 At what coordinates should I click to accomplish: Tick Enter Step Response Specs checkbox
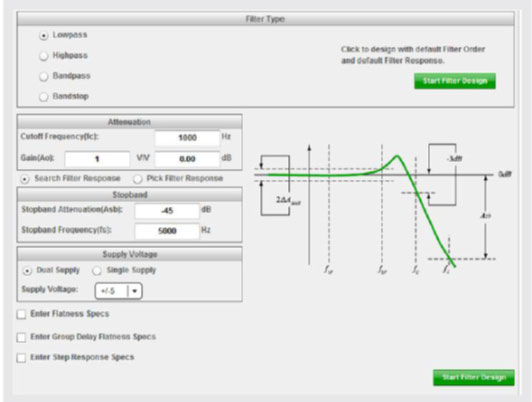click(x=21, y=358)
